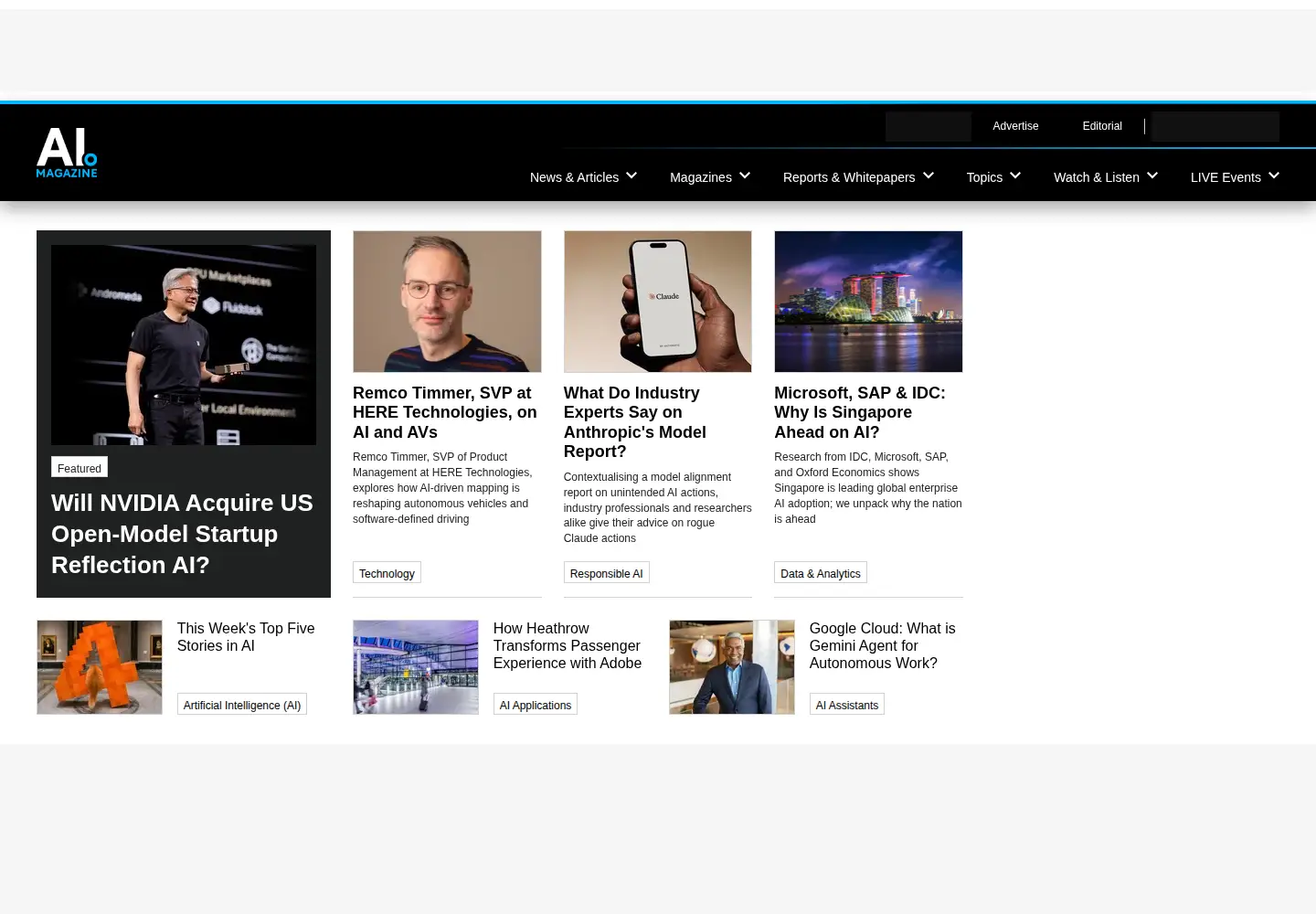Select the AI Assistants tag
The image size is (1316, 914).
pyautogui.click(x=847, y=705)
